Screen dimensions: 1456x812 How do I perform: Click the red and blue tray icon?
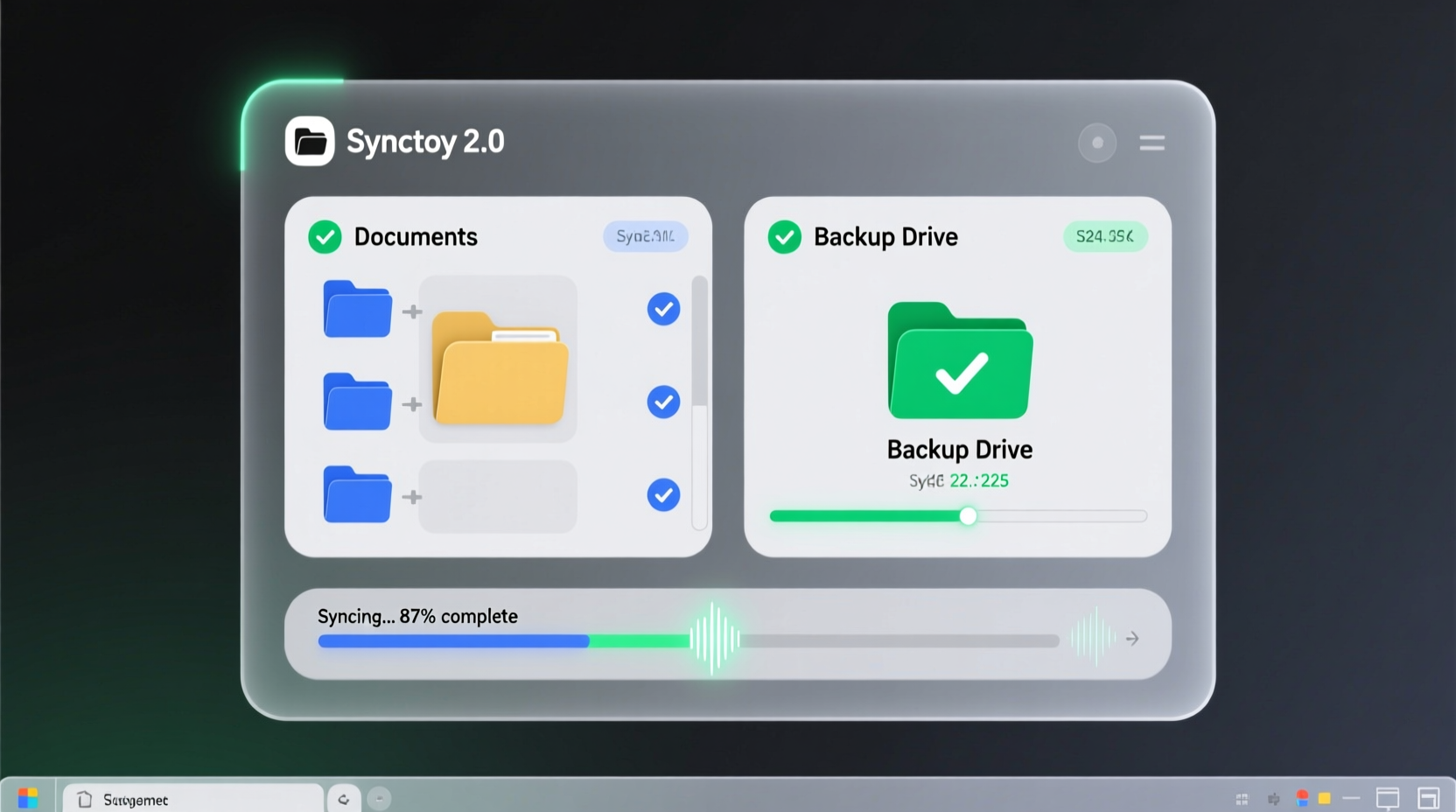1302,798
